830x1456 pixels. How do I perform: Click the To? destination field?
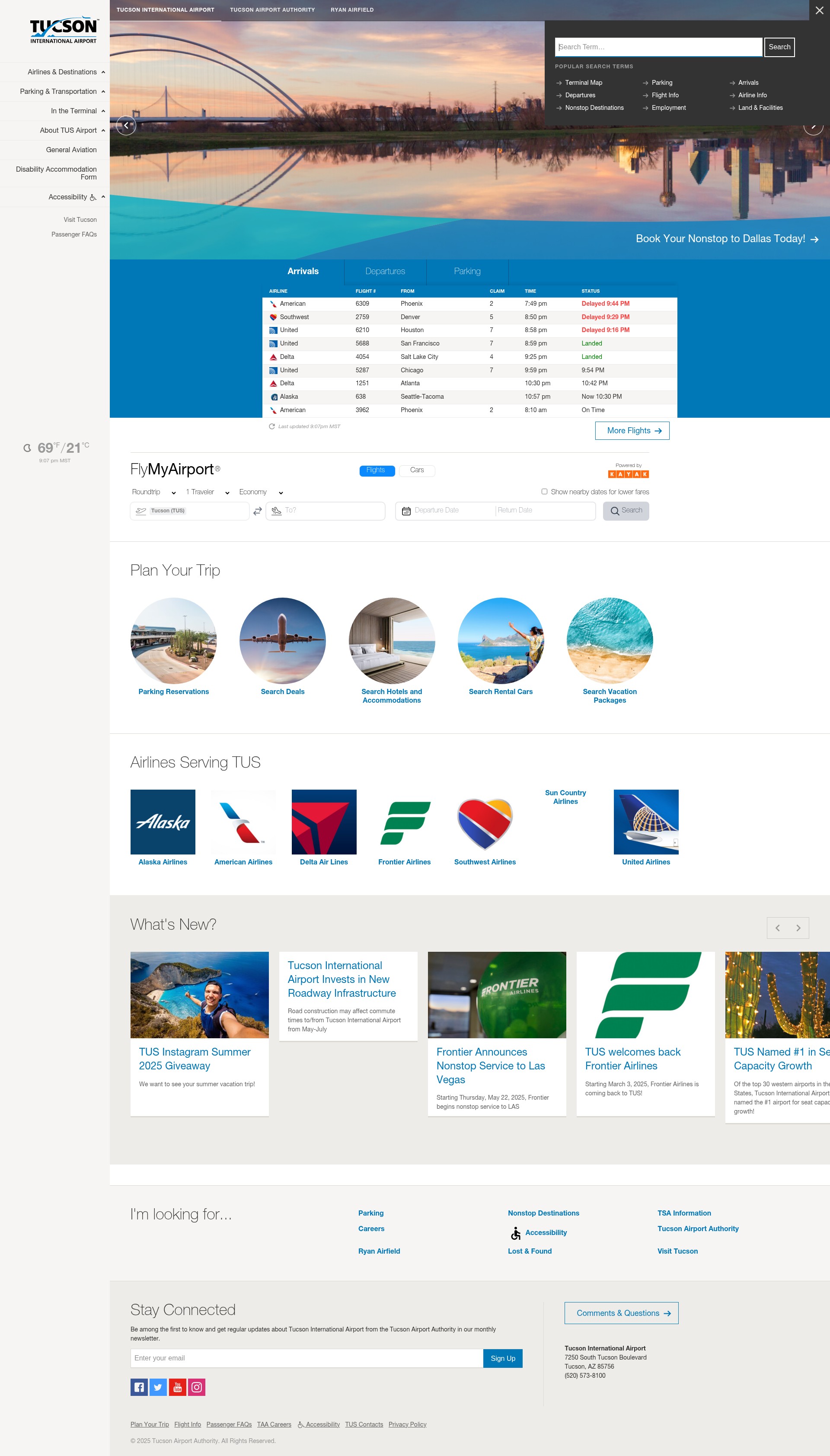point(326,511)
